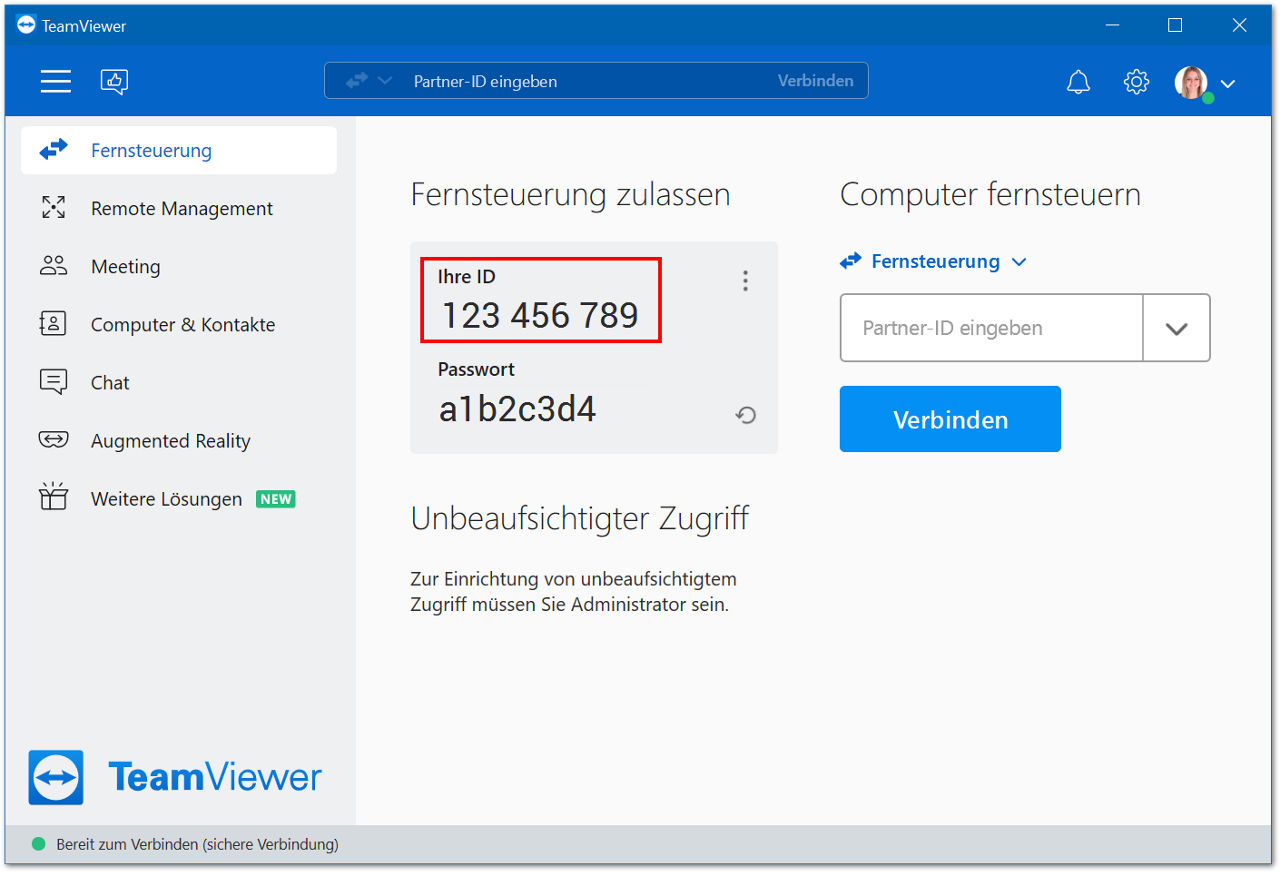Click the user profile avatar
Screen dimensions: 1280x873
click(1192, 83)
